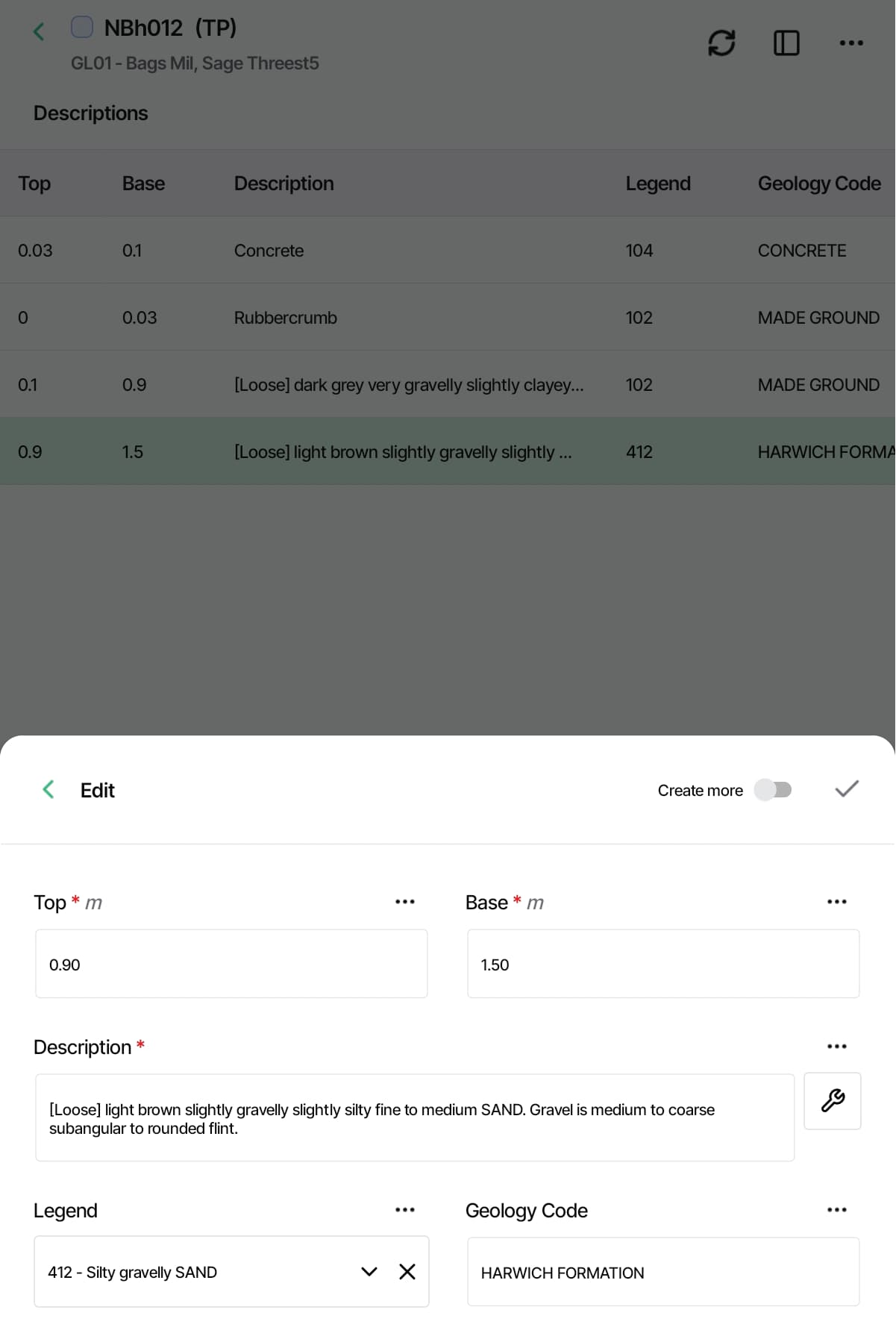The height and width of the screenshot is (1342, 896).
Task: Toggle the side panel layout icon
Action: (x=786, y=43)
